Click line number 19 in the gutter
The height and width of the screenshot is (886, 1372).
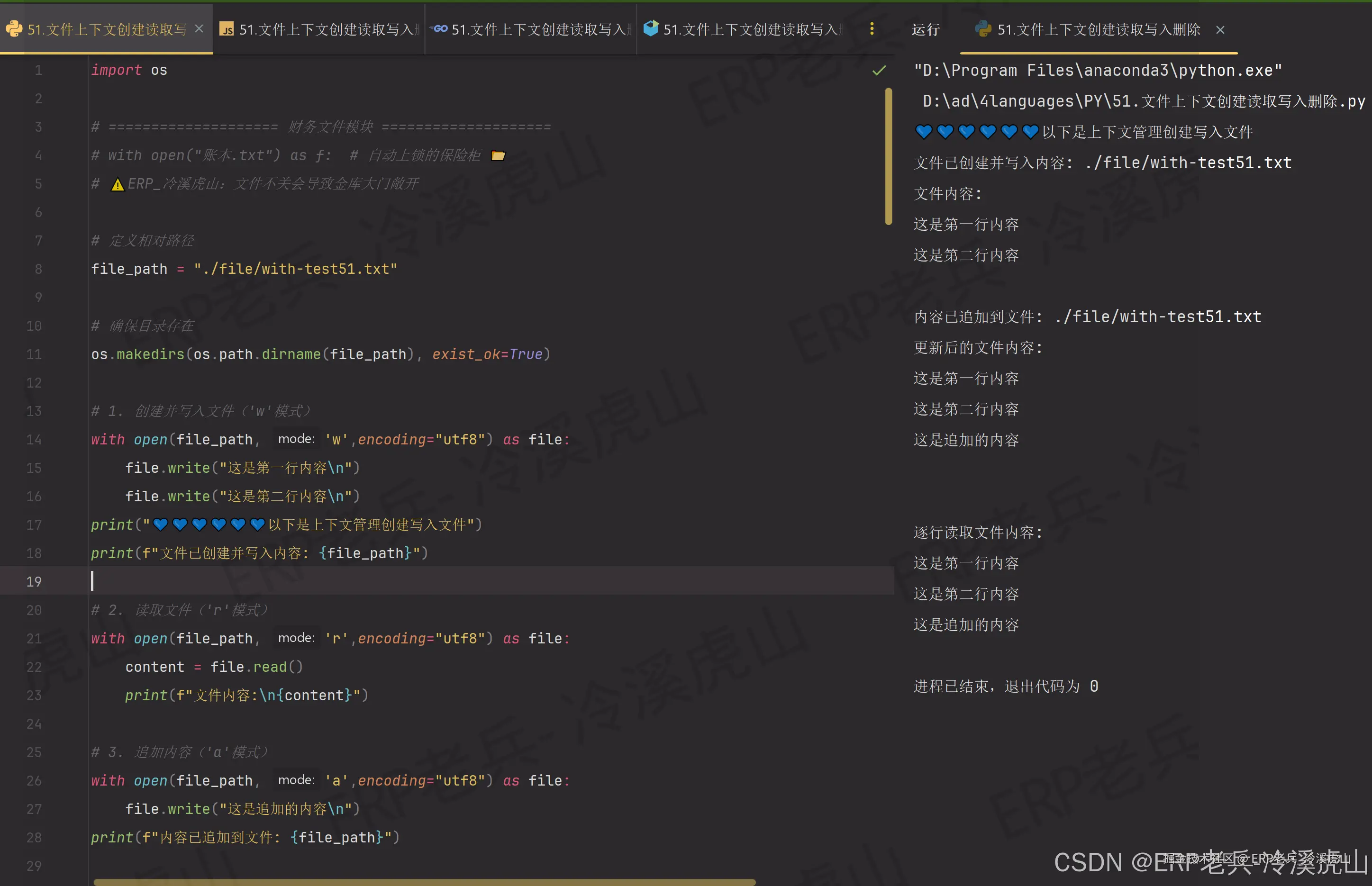[x=34, y=581]
